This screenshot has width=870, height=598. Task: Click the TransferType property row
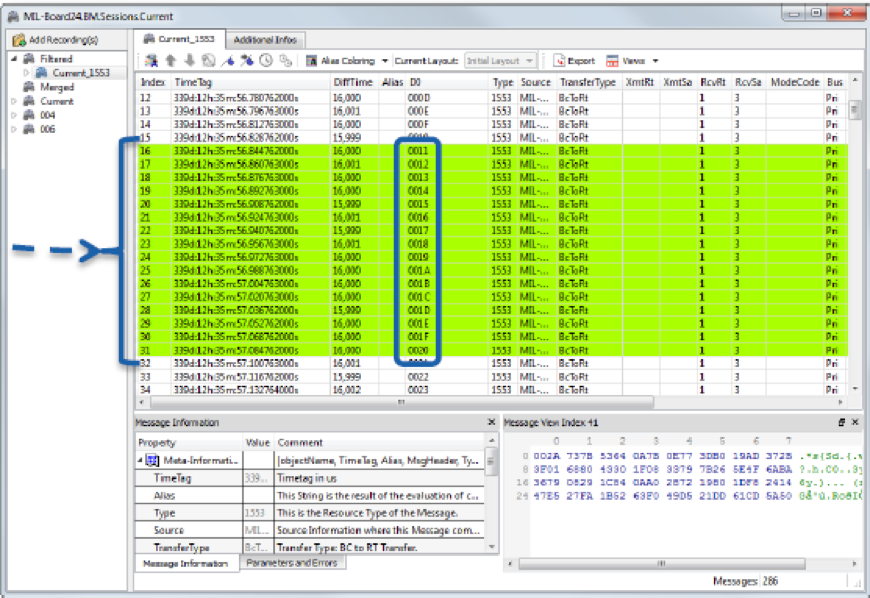(x=310, y=548)
